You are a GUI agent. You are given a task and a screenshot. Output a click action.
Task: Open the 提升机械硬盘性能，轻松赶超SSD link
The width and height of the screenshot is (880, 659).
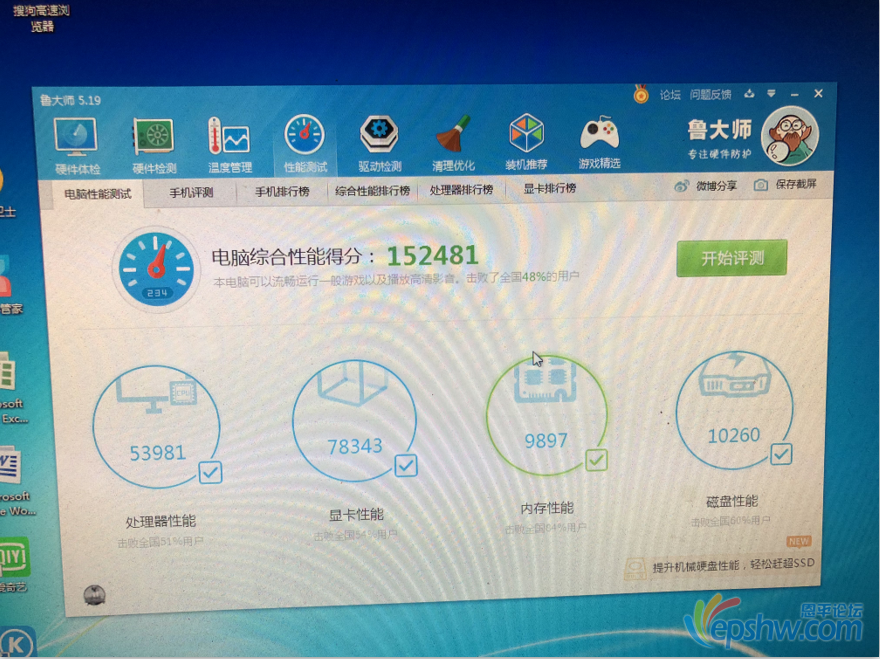[x=733, y=565]
